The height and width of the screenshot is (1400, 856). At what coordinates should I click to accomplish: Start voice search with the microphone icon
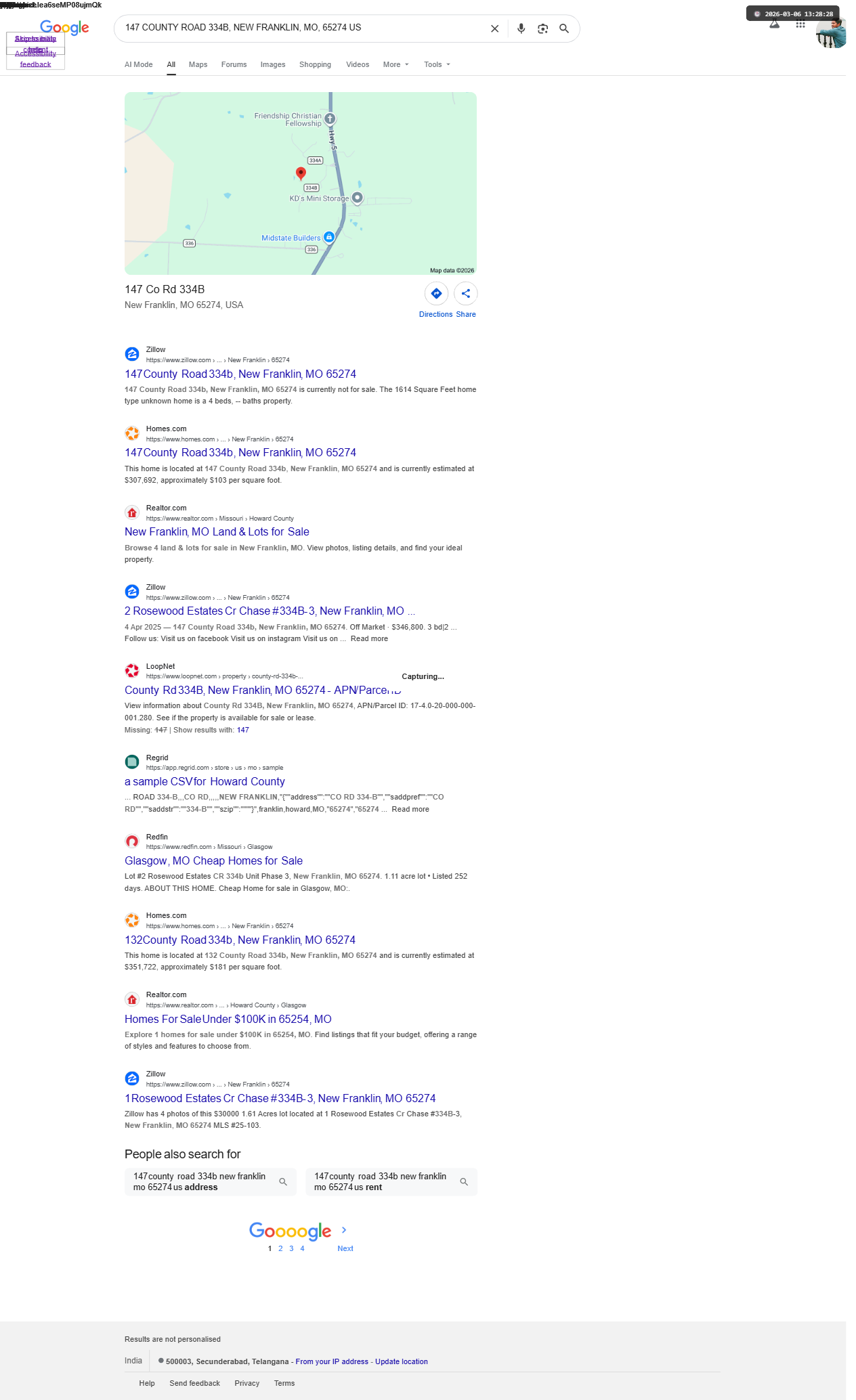coord(521,28)
